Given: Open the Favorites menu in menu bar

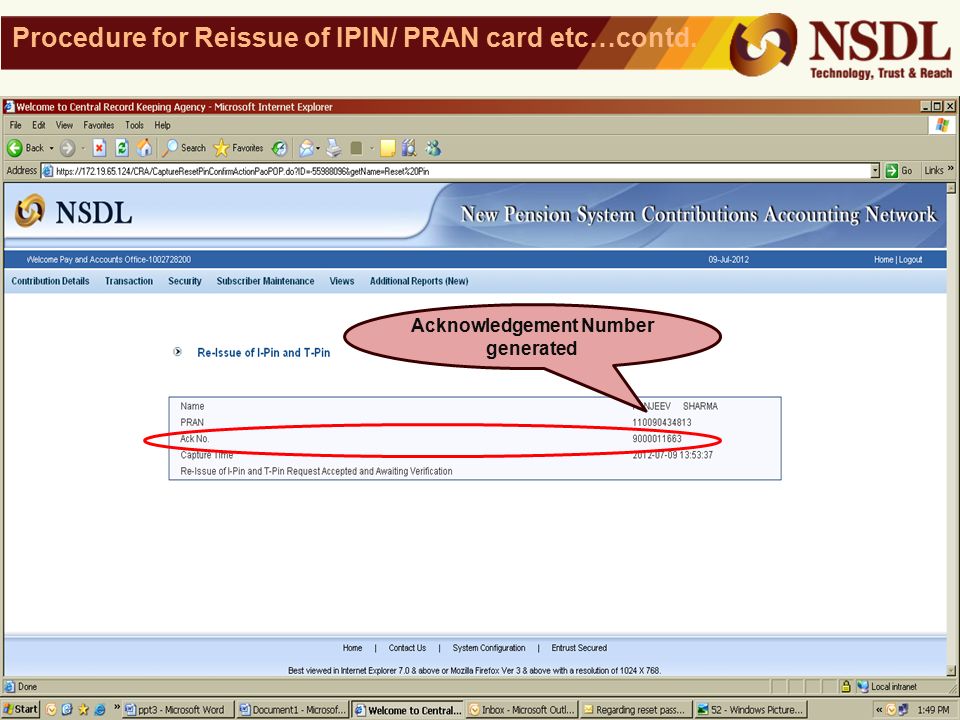Looking at the screenshot, I should coord(99,126).
